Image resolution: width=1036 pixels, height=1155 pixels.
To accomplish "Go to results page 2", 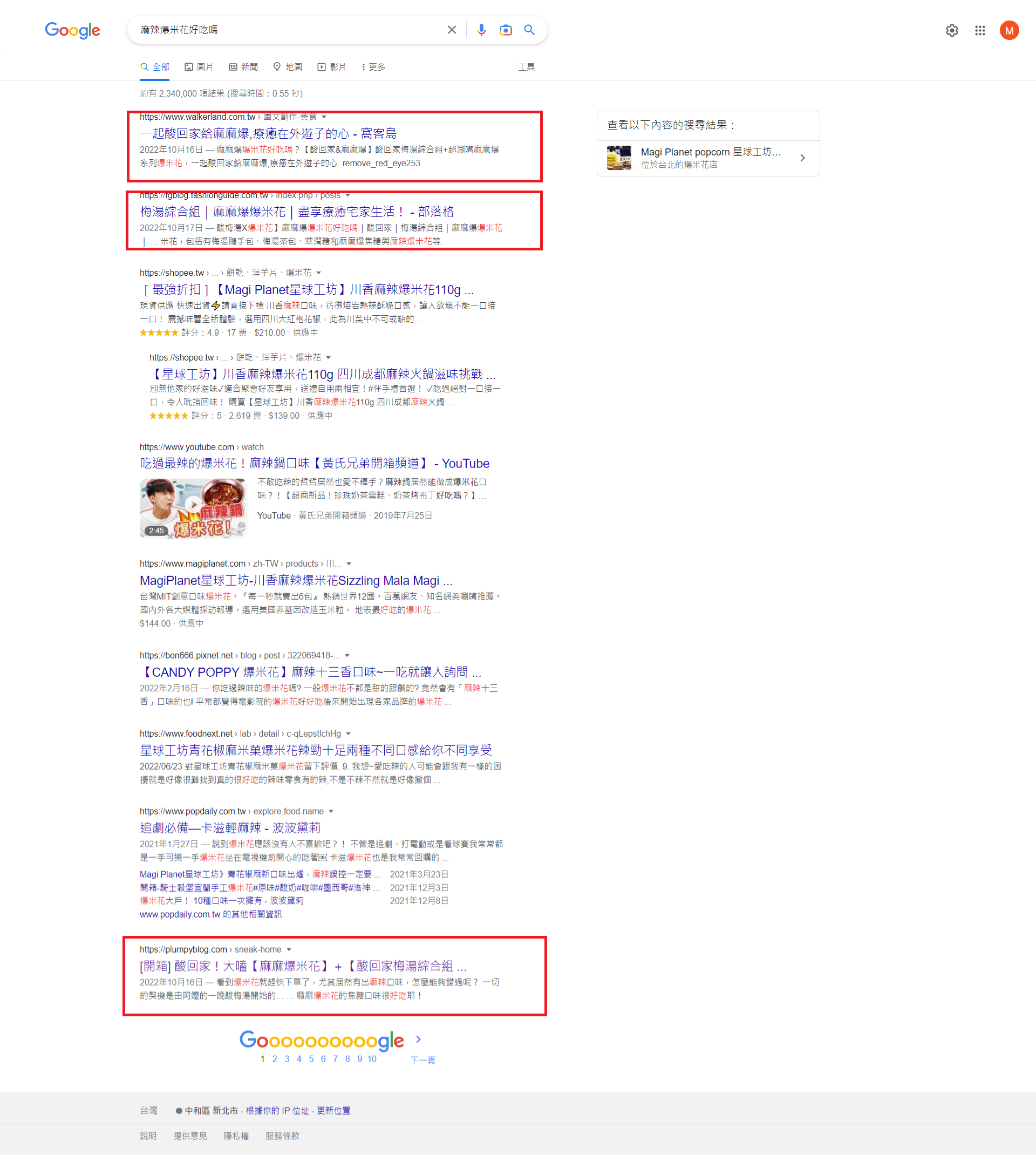I will [274, 1059].
